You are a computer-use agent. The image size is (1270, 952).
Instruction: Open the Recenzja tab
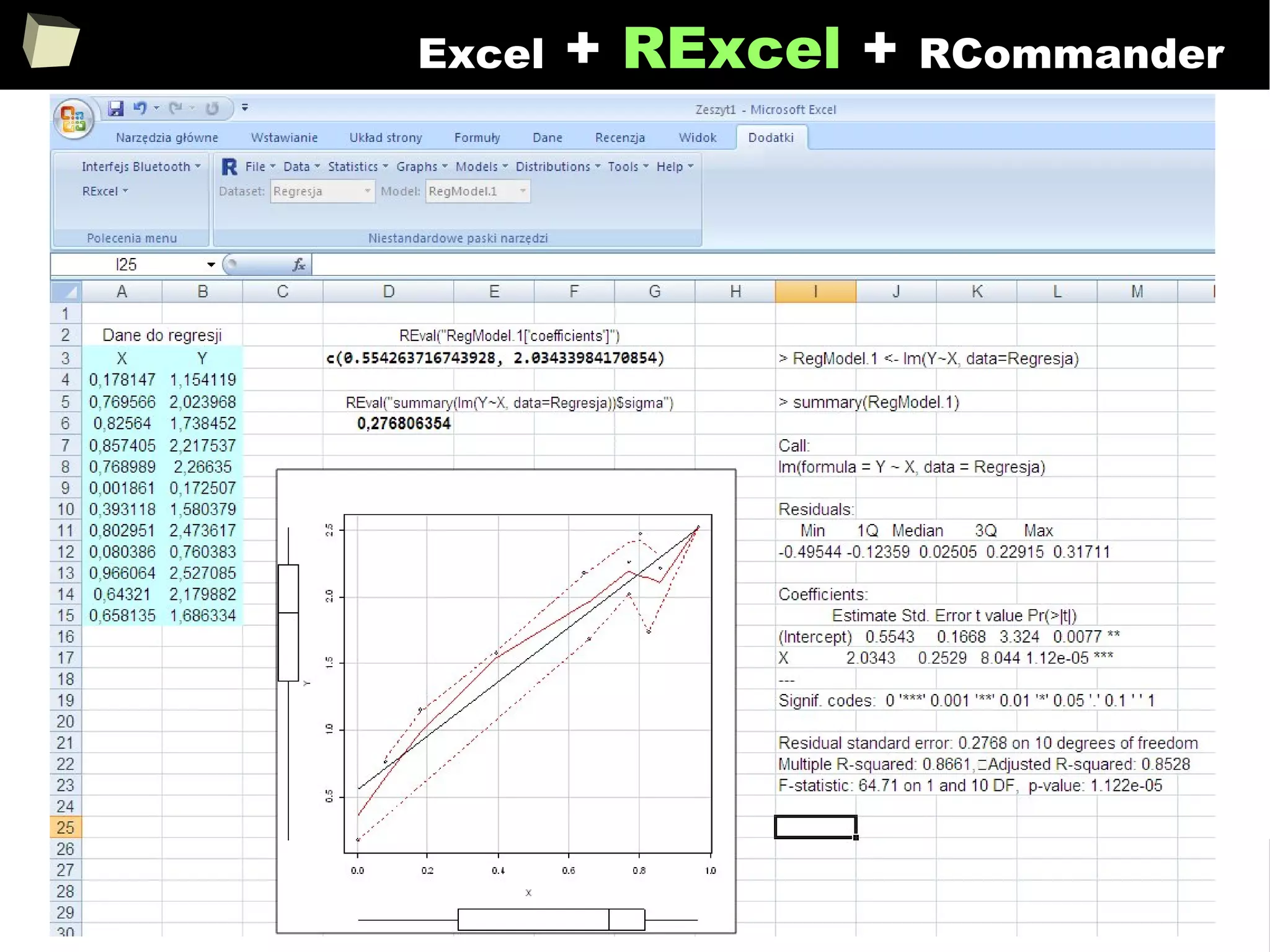coord(619,138)
